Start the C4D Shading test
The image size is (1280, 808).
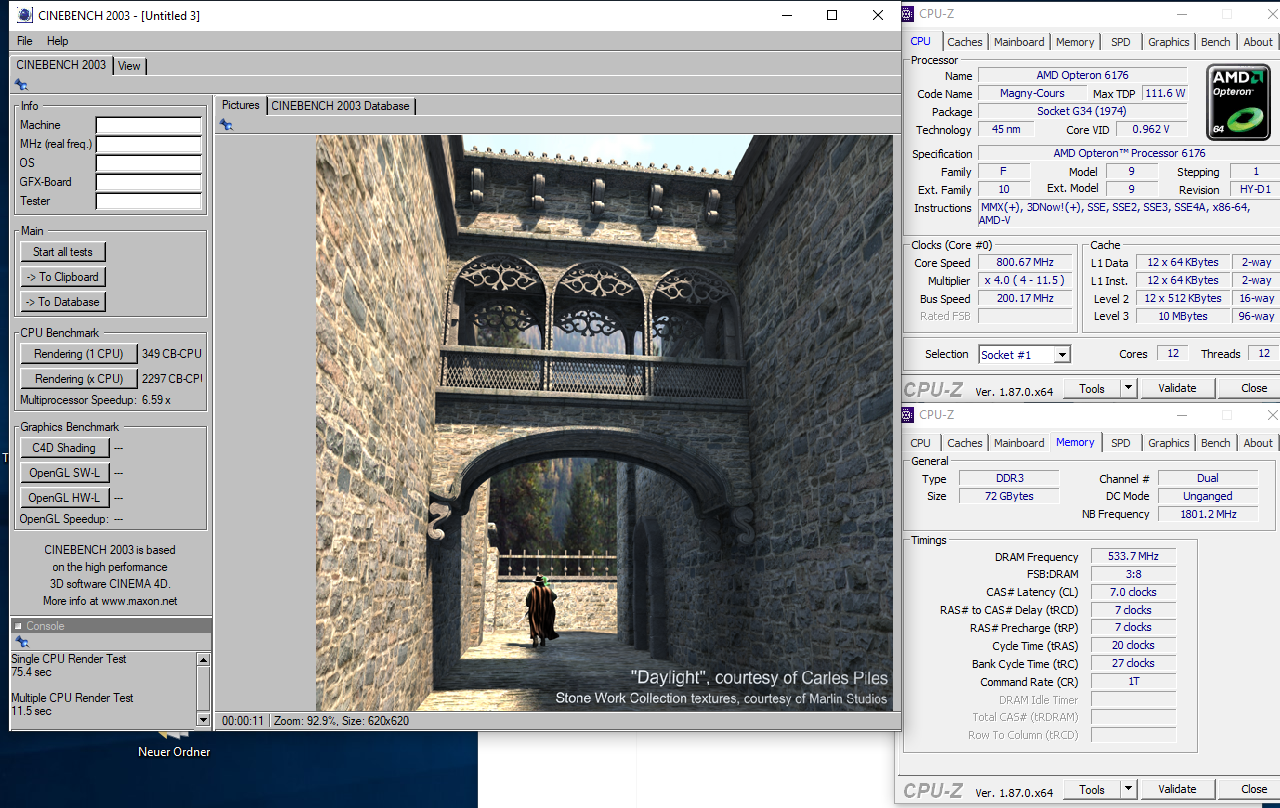(64, 448)
